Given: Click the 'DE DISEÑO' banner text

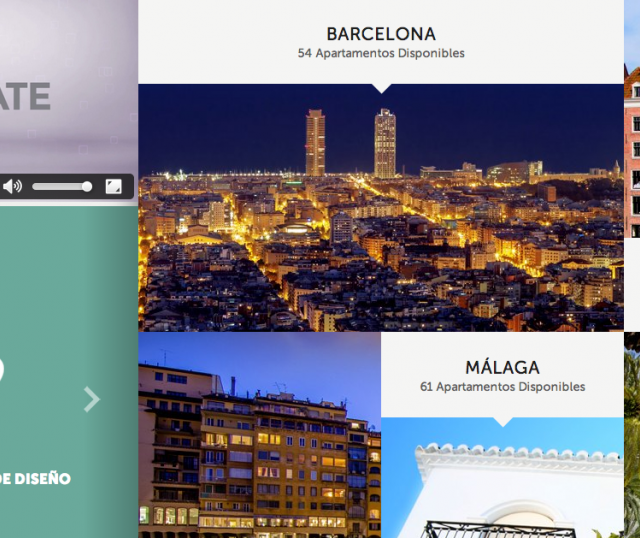Looking at the screenshot, I should [35, 478].
